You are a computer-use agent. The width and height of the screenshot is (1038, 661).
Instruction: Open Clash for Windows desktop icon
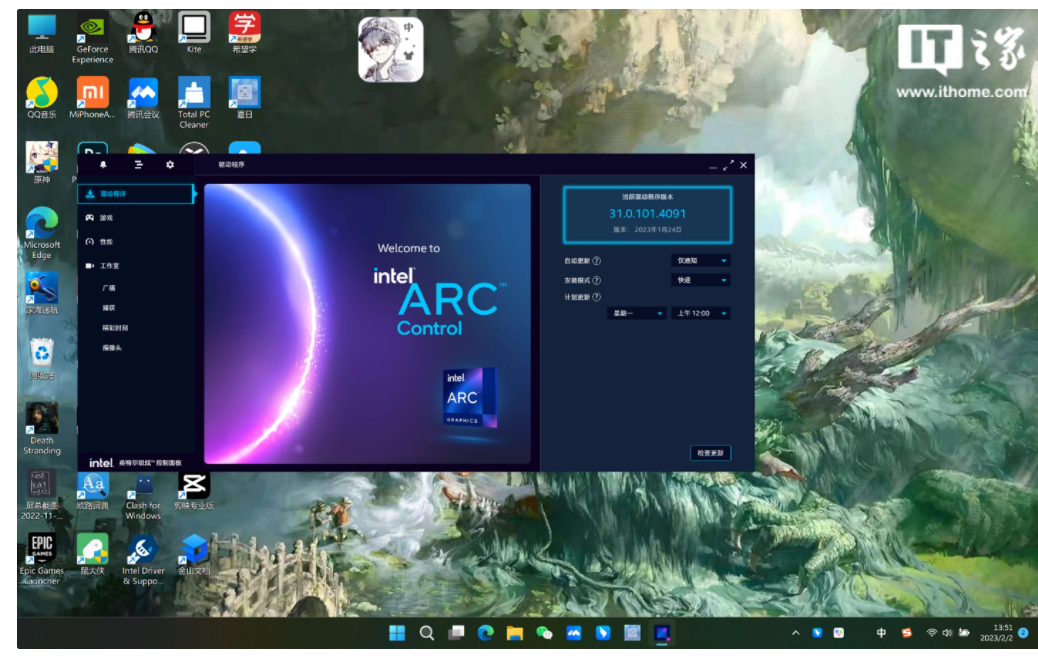point(143,496)
